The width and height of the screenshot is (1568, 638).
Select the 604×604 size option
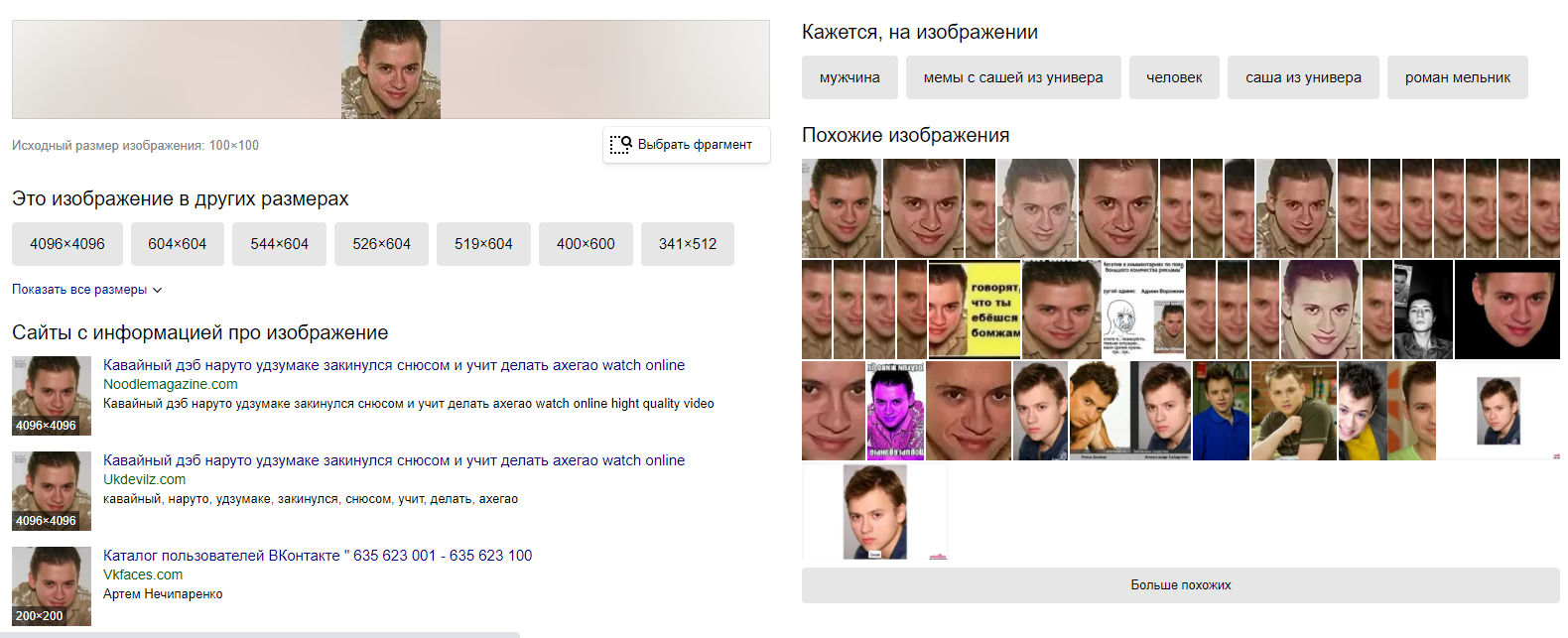(x=178, y=244)
